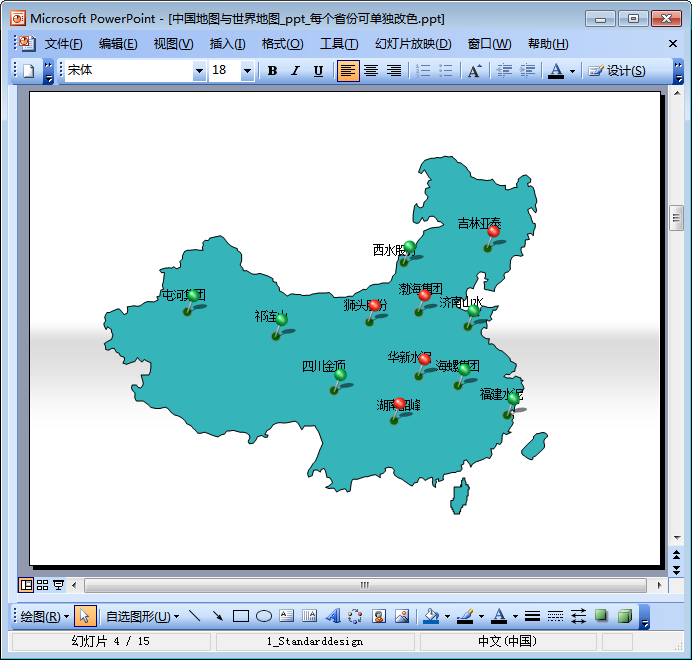Start slide show from current slide
692x660 pixels.
coord(58,585)
